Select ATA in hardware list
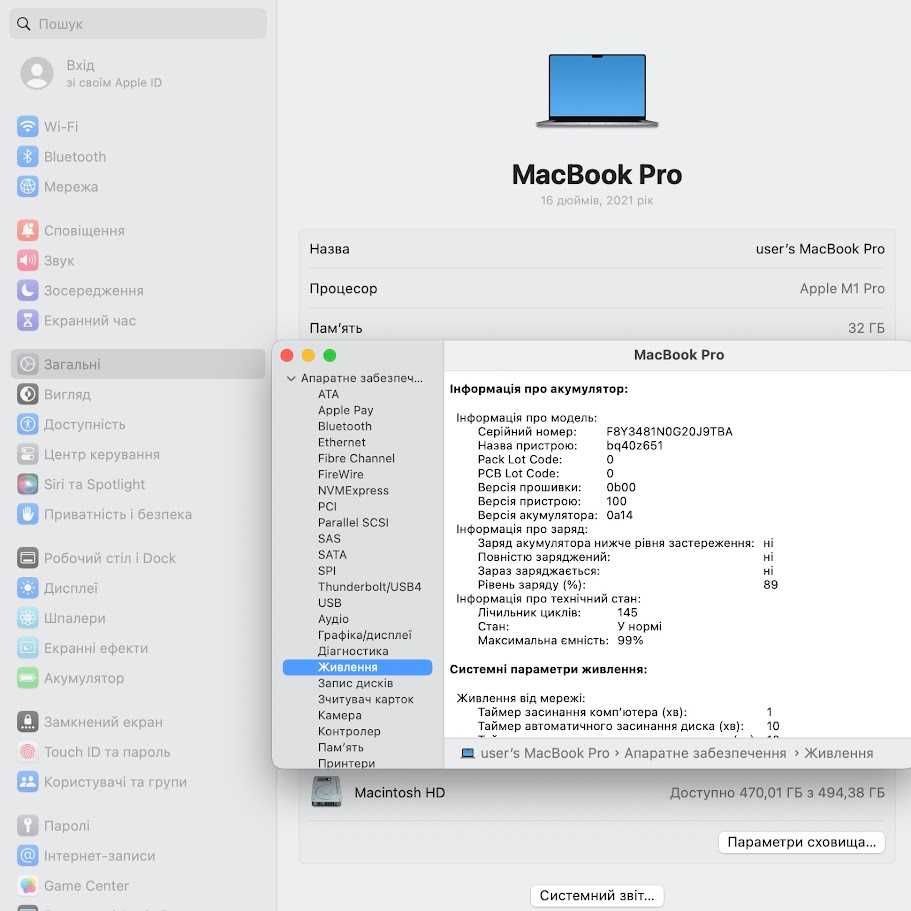The image size is (911, 911). click(x=328, y=394)
